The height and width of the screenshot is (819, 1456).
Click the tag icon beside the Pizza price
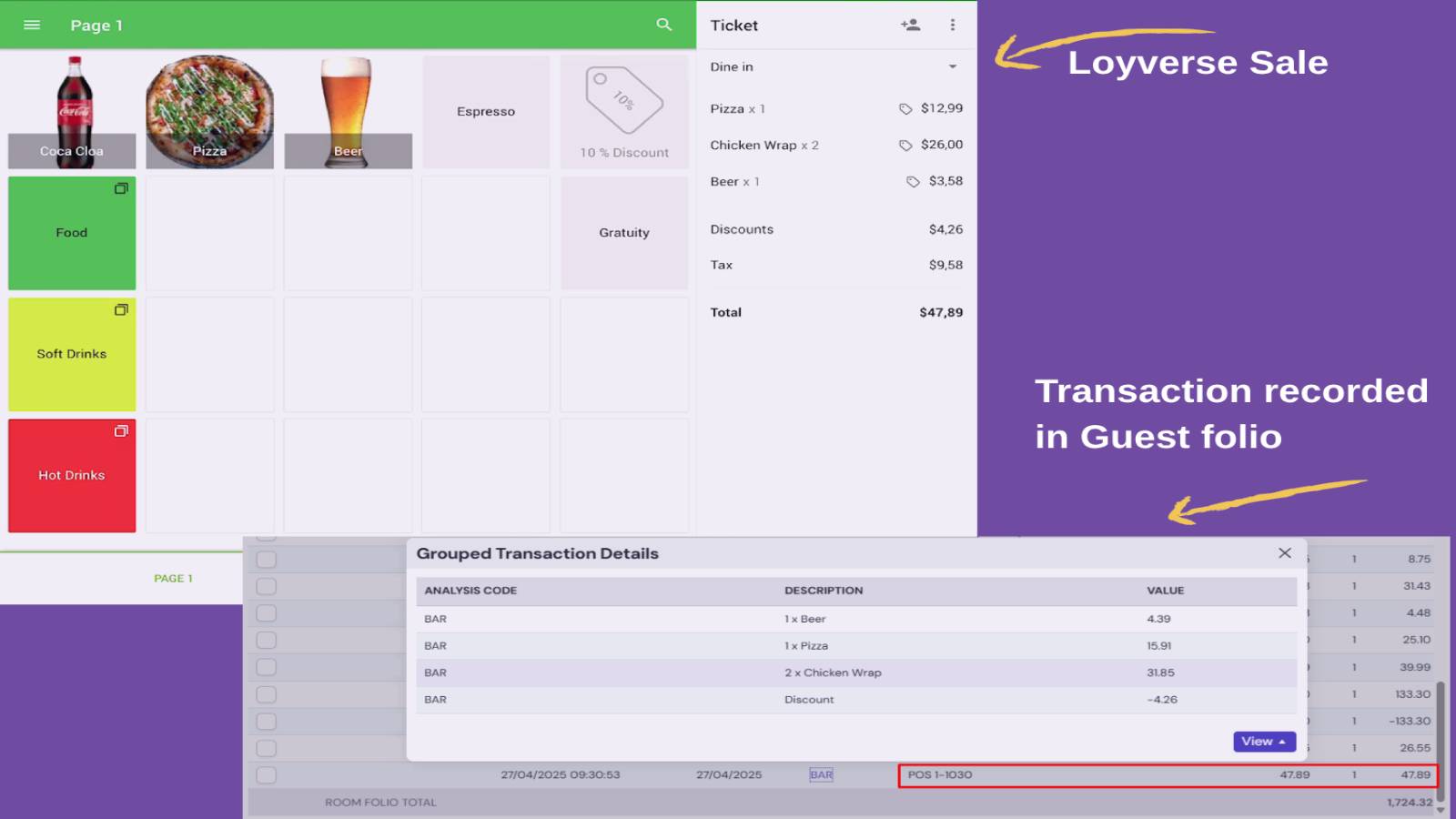click(x=905, y=107)
